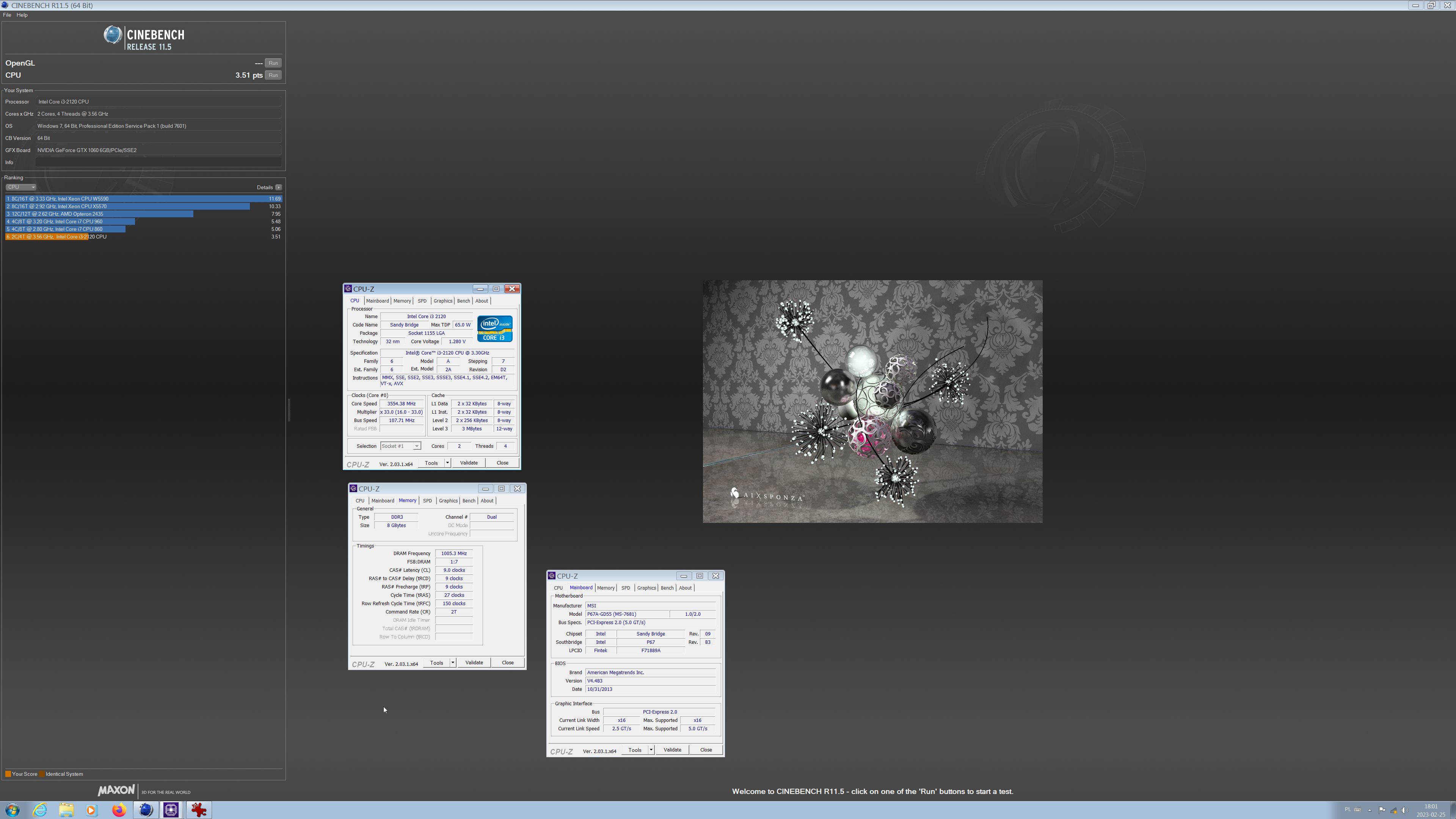Open Action Center flag tray icon
Screen dimensions: 1456x819
1382,810
